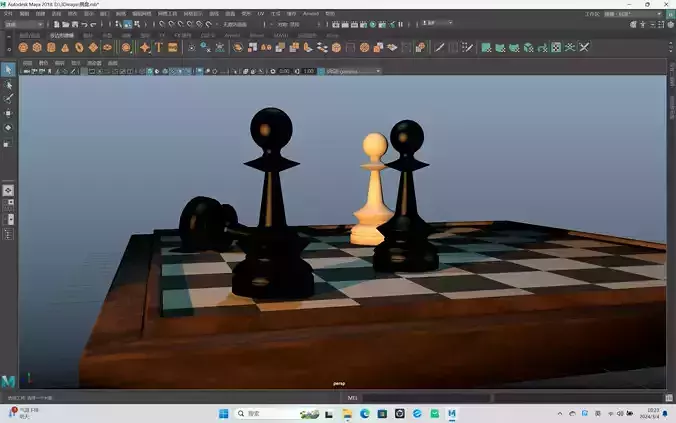Activate the Rotate tool in the toolbox
This screenshot has height=423, width=676.
pyautogui.click(x=8, y=128)
